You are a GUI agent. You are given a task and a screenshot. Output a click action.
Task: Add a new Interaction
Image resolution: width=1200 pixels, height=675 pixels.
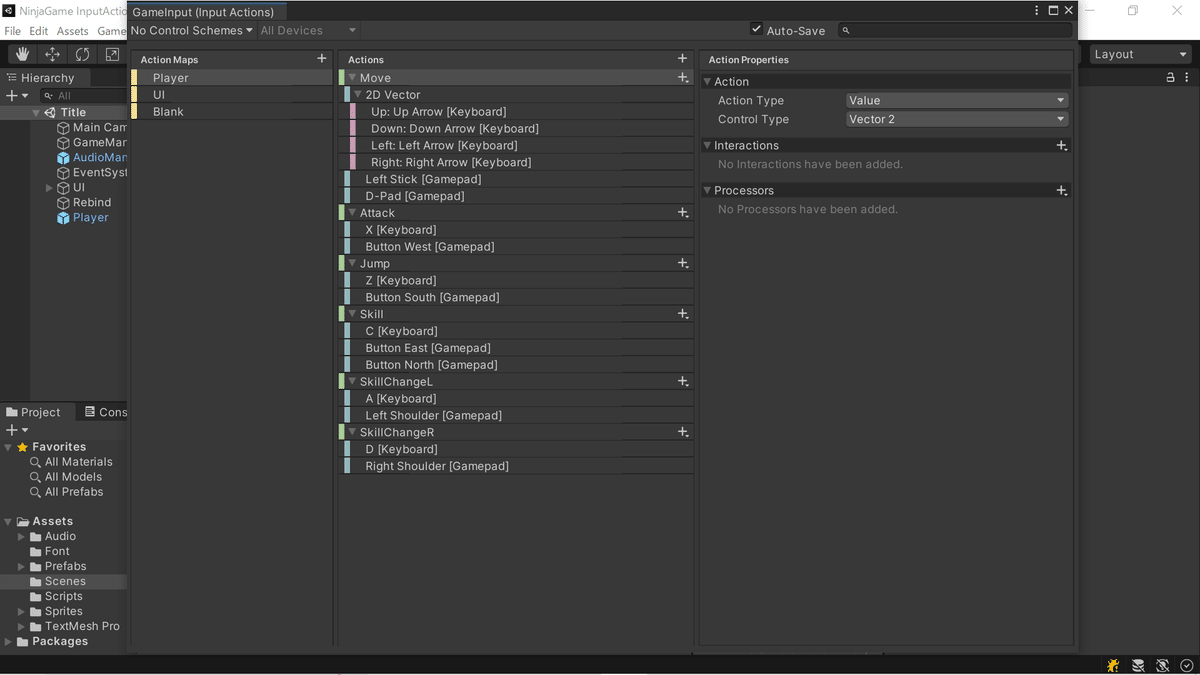pyautogui.click(x=1062, y=146)
